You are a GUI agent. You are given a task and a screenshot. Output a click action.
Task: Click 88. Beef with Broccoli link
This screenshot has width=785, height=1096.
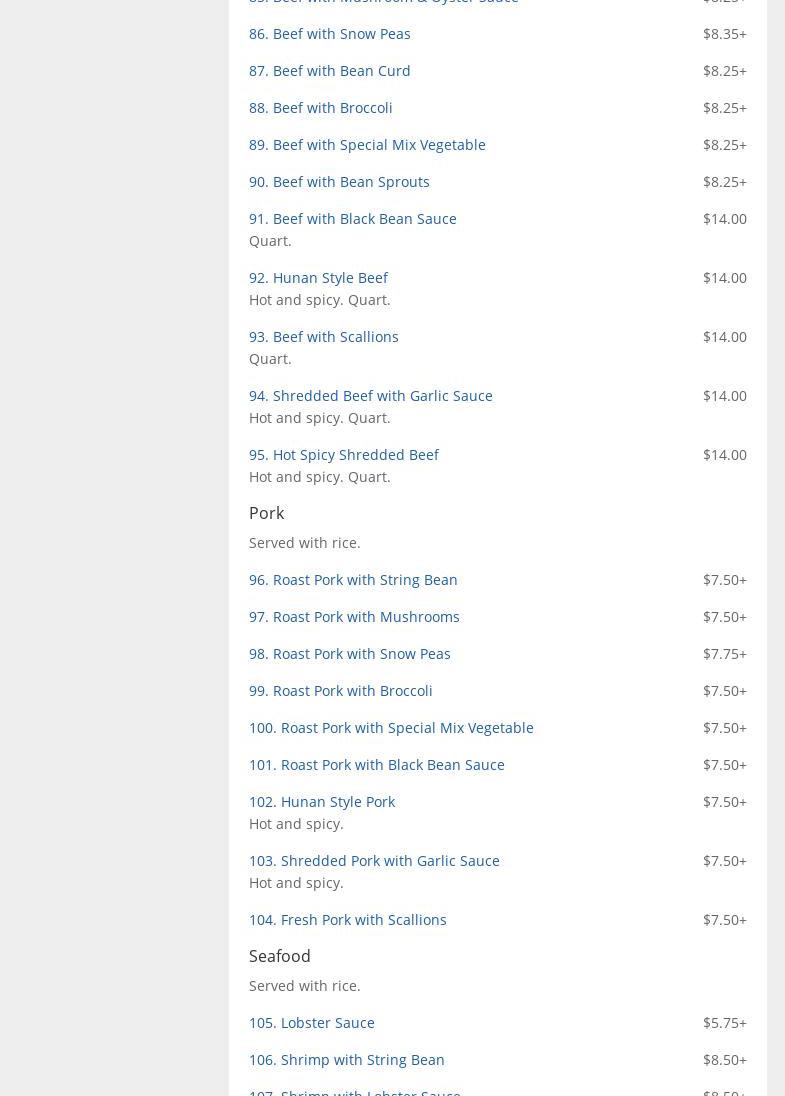pos(320,108)
